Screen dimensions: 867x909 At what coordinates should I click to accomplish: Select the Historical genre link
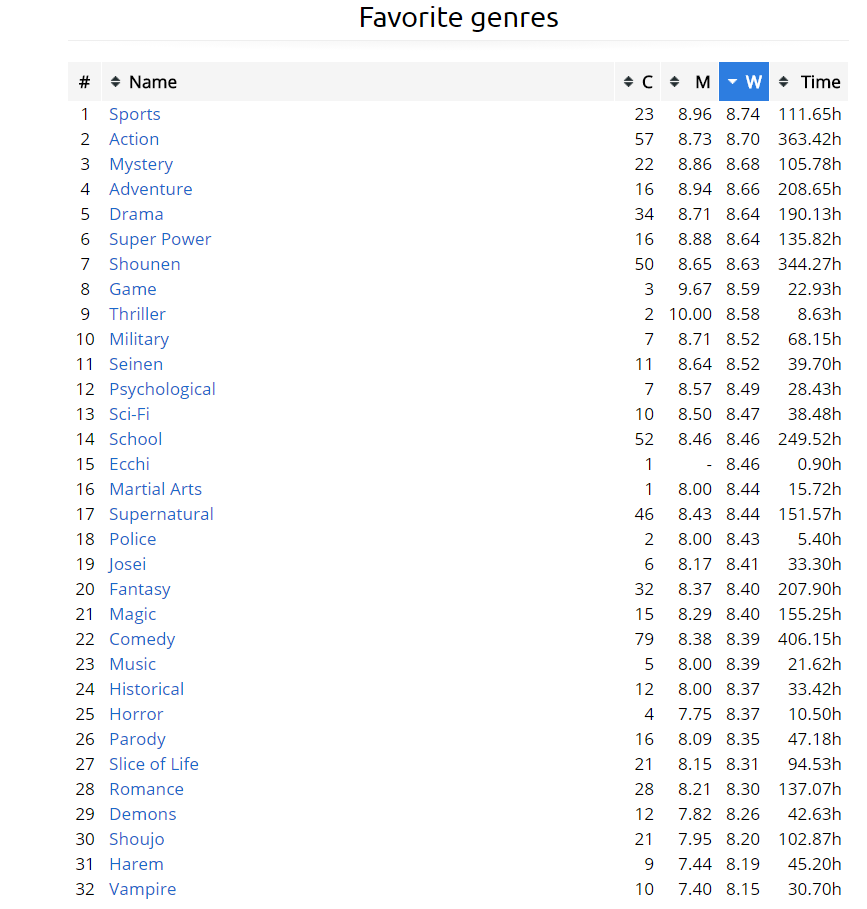coord(146,689)
